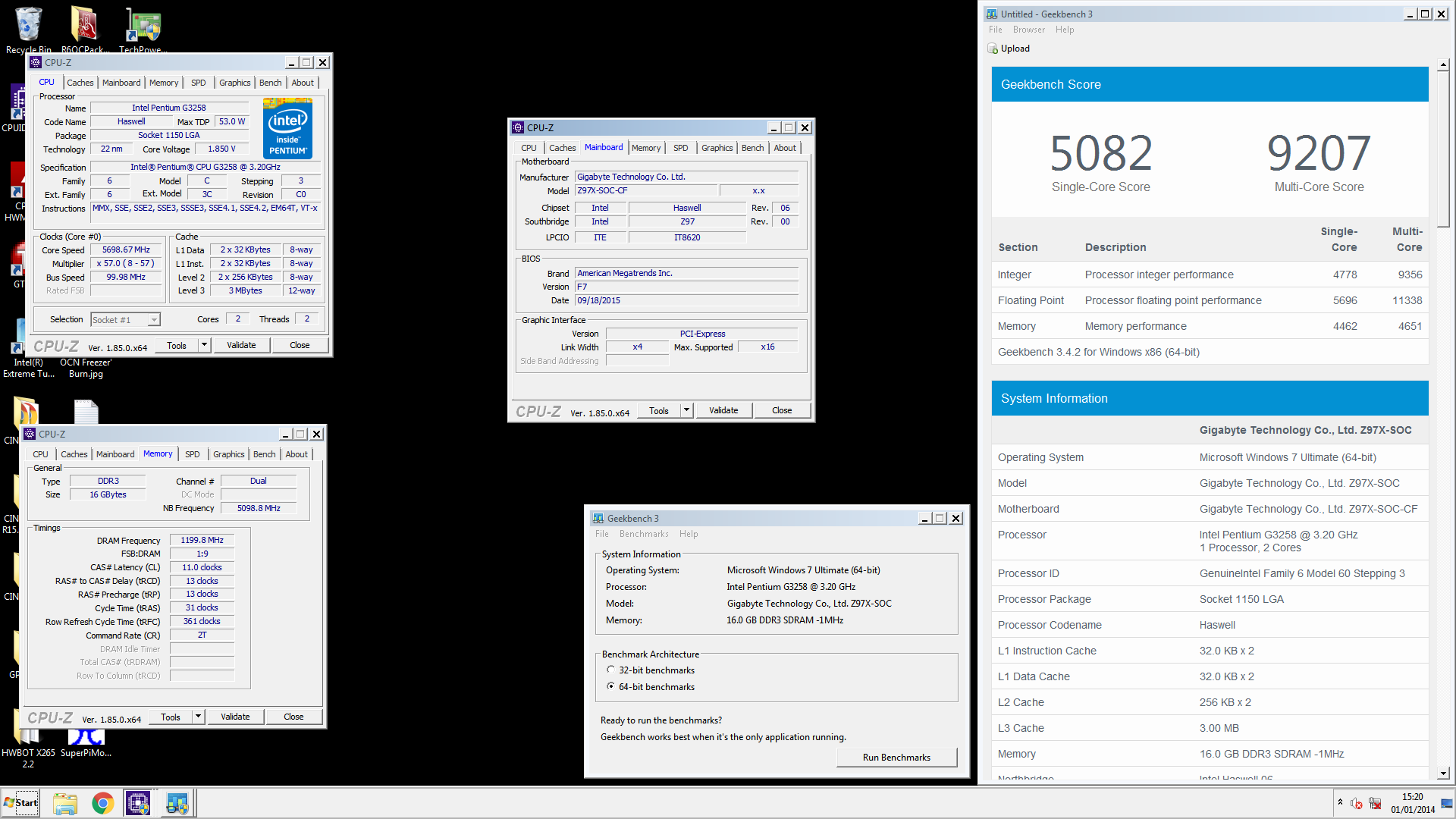The width and height of the screenshot is (1456, 819).
Task: Click Validate in CPU-Z Mainboard window
Action: click(723, 410)
